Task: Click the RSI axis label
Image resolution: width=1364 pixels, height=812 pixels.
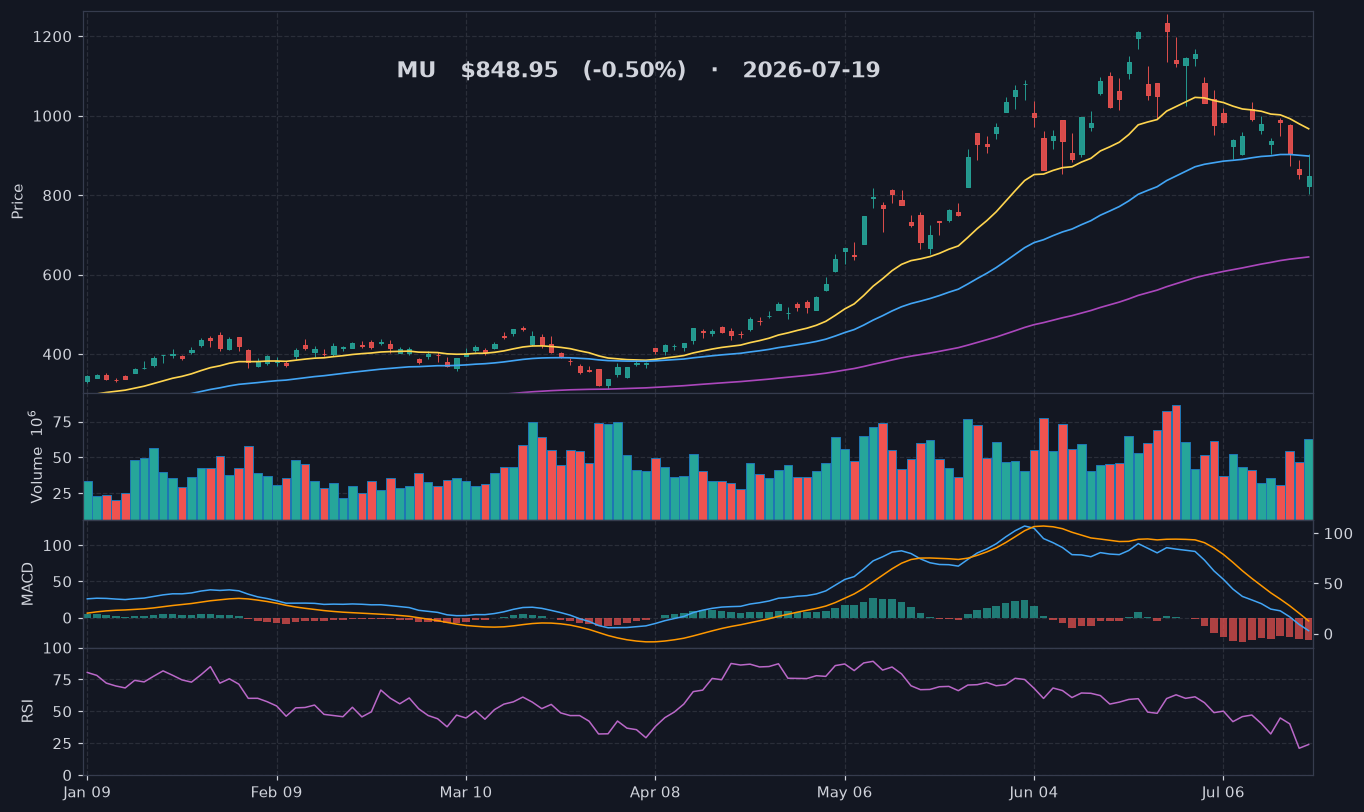Action: pyautogui.click(x=28, y=711)
